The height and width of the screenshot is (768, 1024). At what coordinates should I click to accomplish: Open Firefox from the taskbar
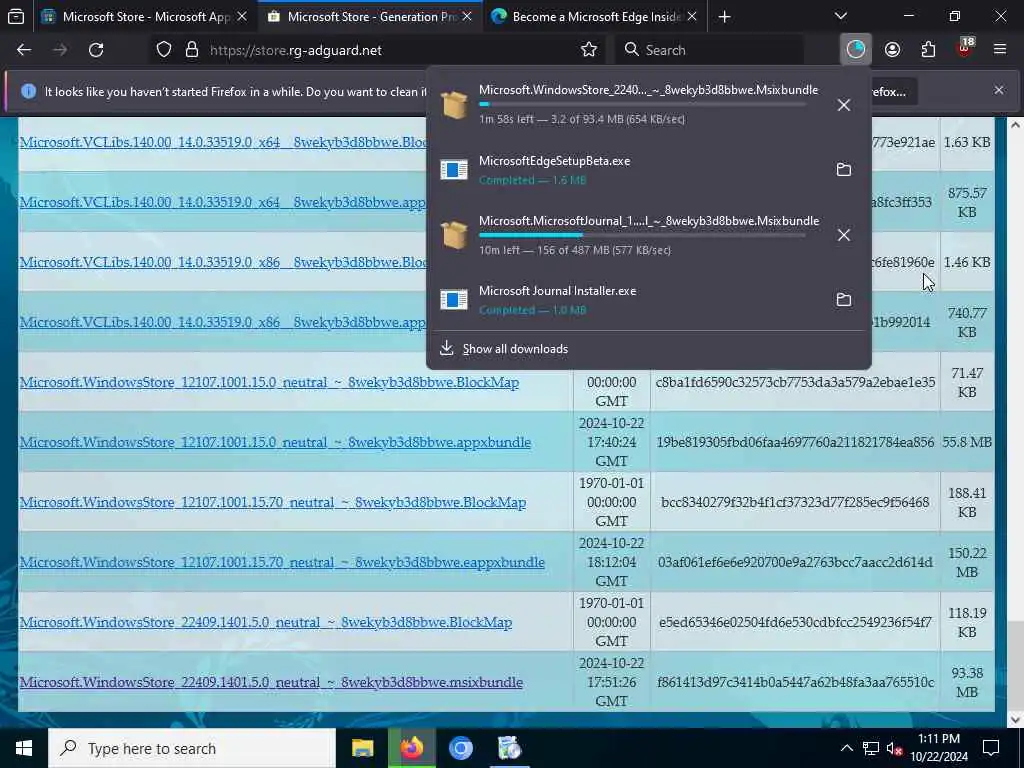point(411,748)
